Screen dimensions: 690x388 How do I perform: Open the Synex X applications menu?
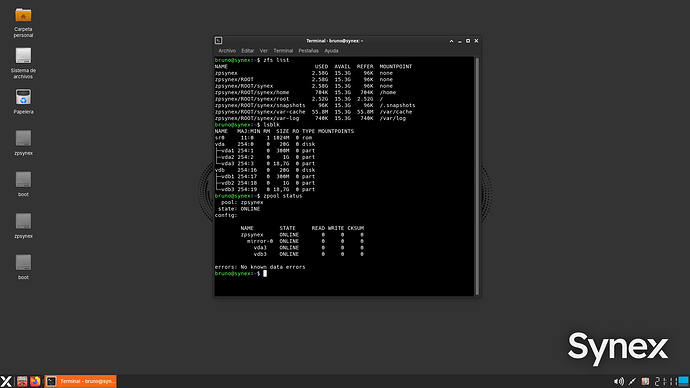pos(6,381)
